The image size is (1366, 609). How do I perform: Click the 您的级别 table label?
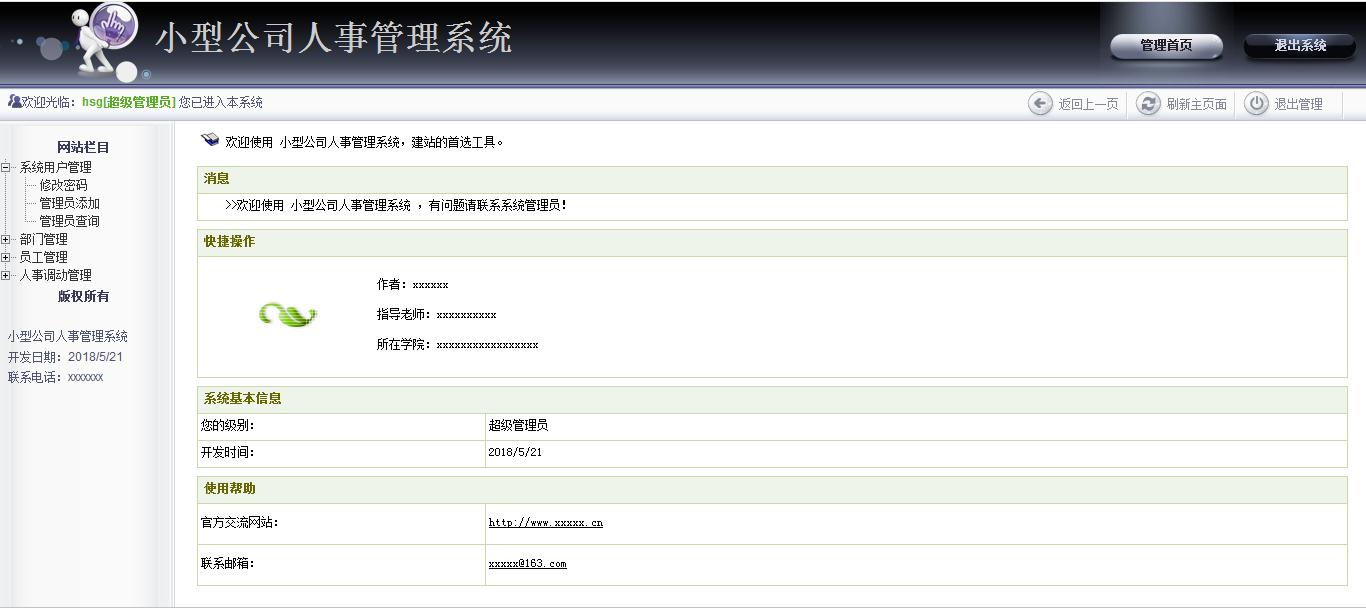227,426
